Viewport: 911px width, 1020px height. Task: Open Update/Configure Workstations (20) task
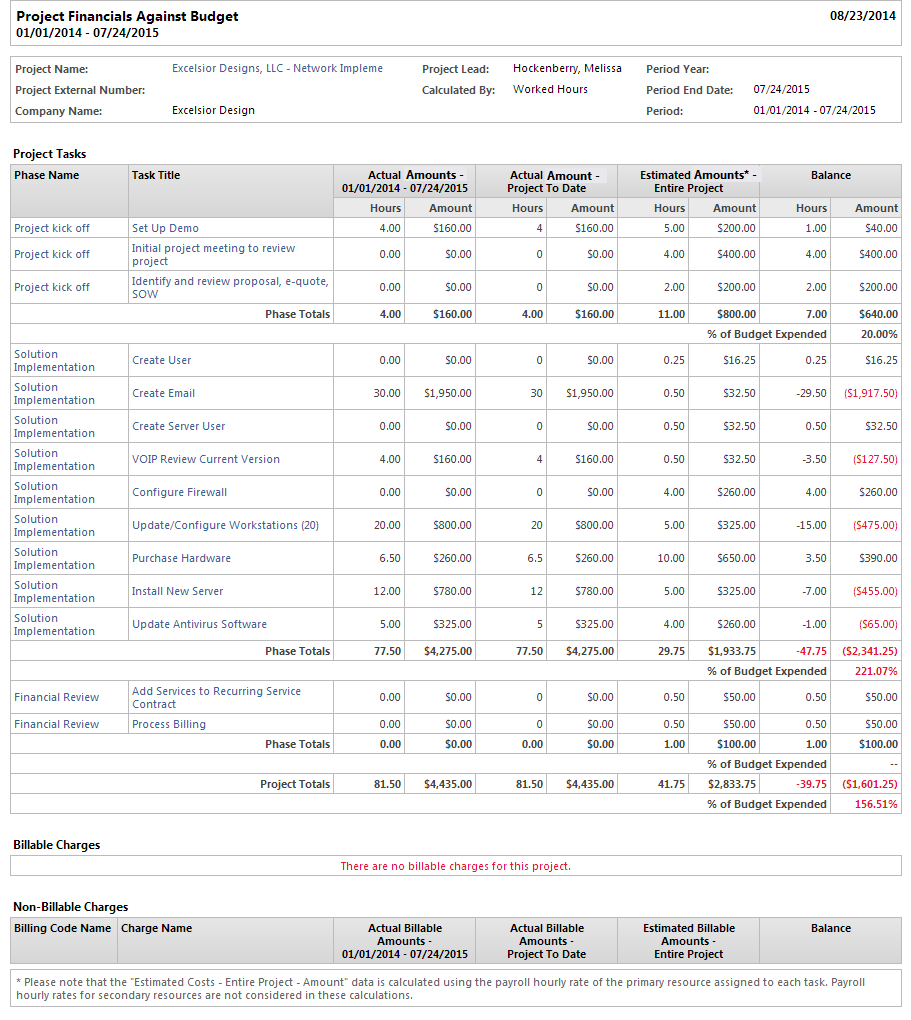225,525
